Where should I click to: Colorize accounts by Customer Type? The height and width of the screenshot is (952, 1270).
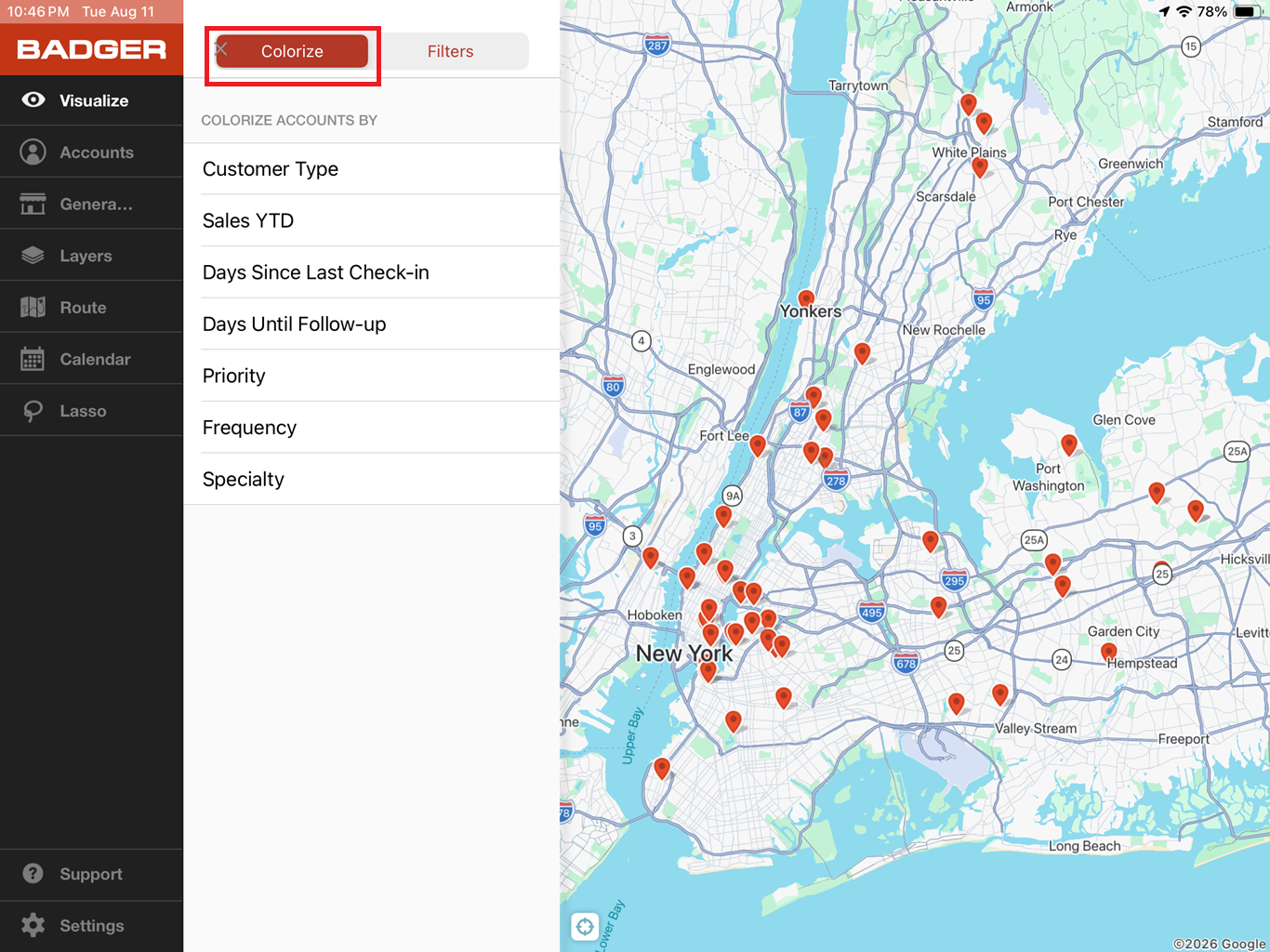pos(372,169)
